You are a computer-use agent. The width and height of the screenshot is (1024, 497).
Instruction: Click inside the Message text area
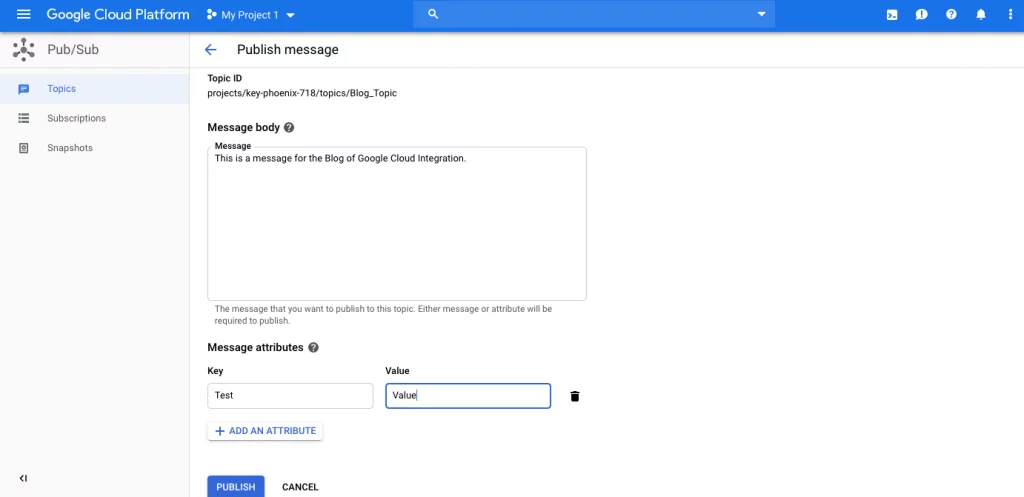pyautogui.click(x=396, y=223)
